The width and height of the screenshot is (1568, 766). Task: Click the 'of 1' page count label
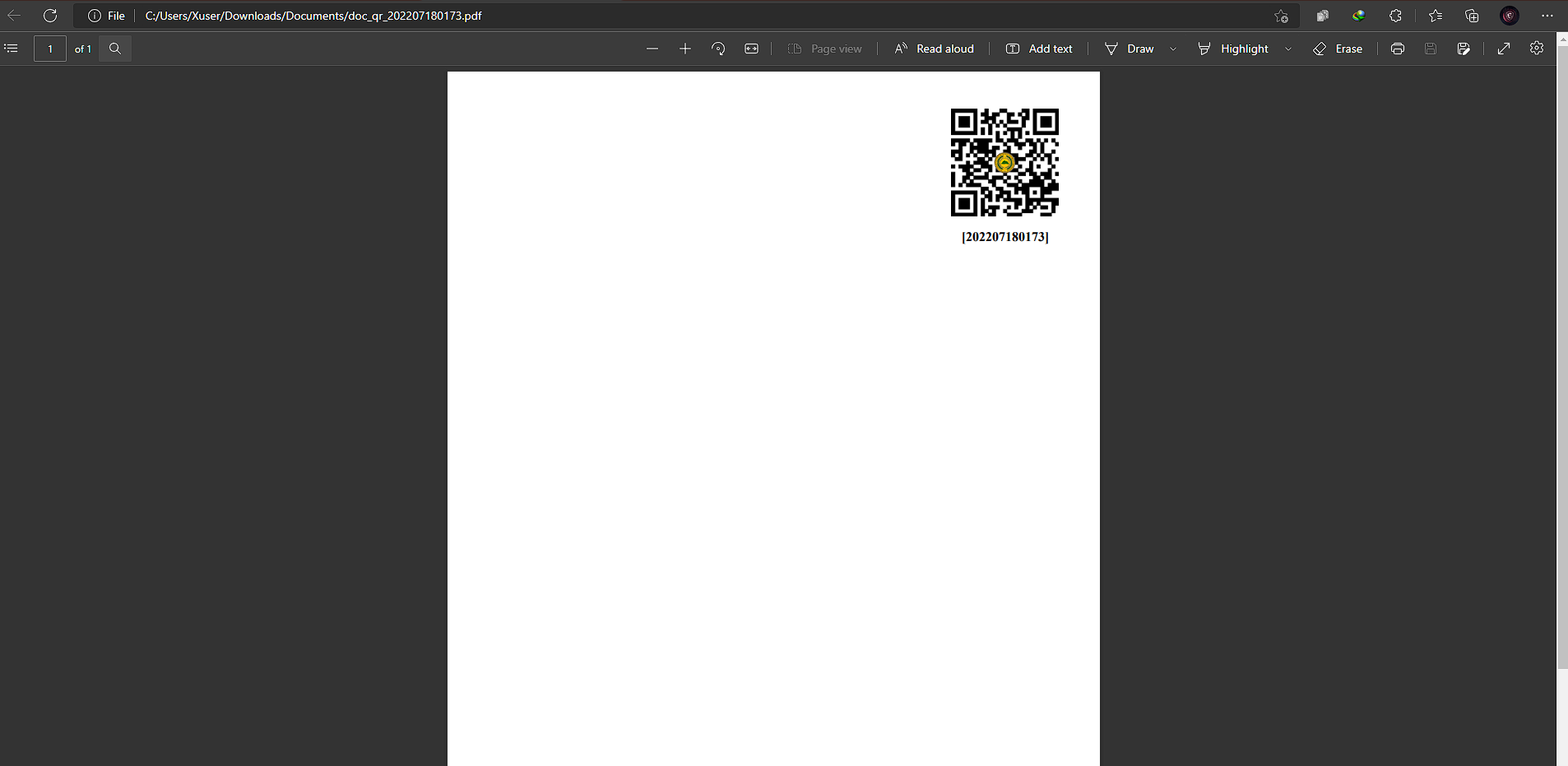82,49
